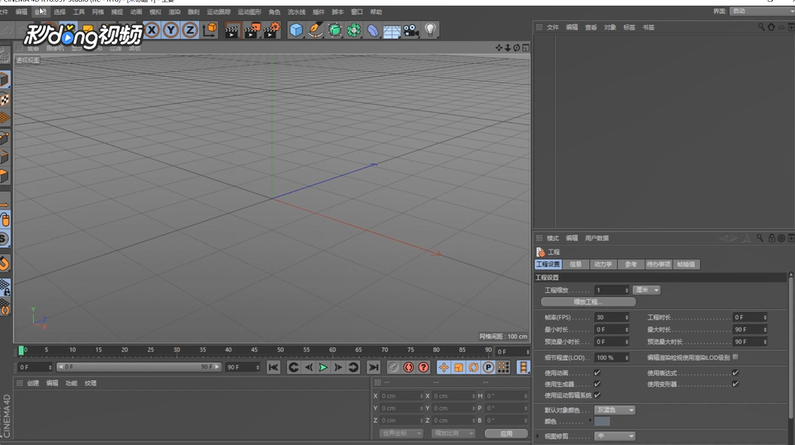Switch to the 动力学 tab
795x445 pixels.
click(603, 265)
